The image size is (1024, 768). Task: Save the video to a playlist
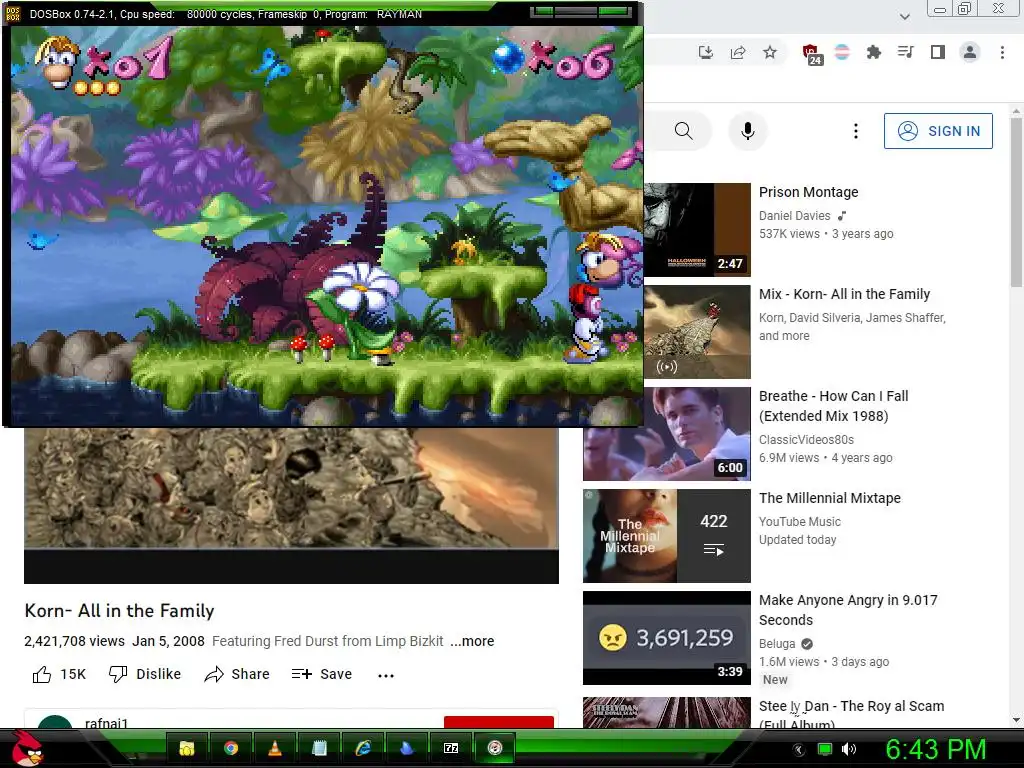[322, 674]
